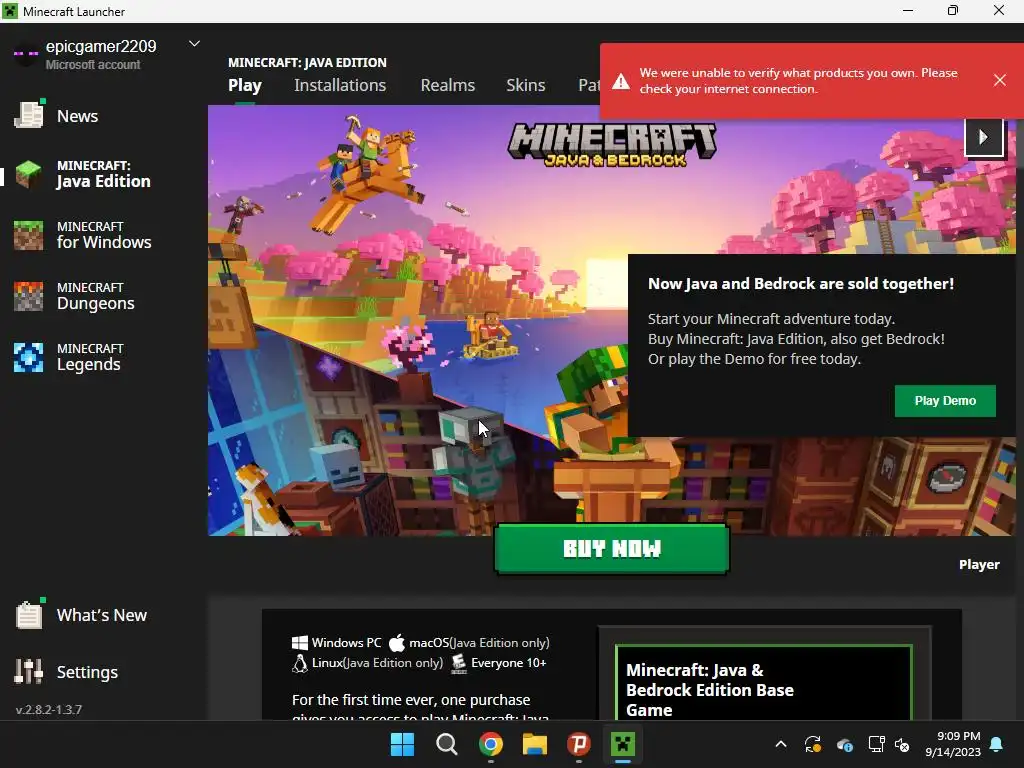This screenshot has width=1024, height=768.
Task: Expand the account dropdown chevron
Action: click(194, 44)
